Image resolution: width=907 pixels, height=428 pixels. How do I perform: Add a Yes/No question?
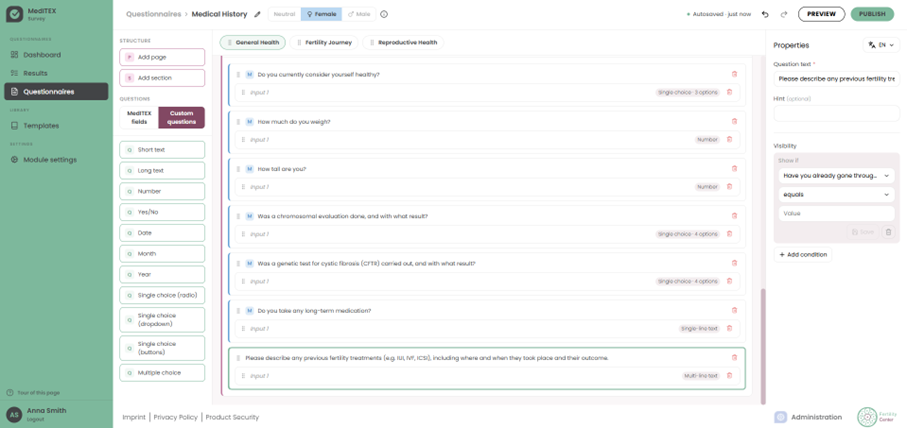[x=162, y=212]
